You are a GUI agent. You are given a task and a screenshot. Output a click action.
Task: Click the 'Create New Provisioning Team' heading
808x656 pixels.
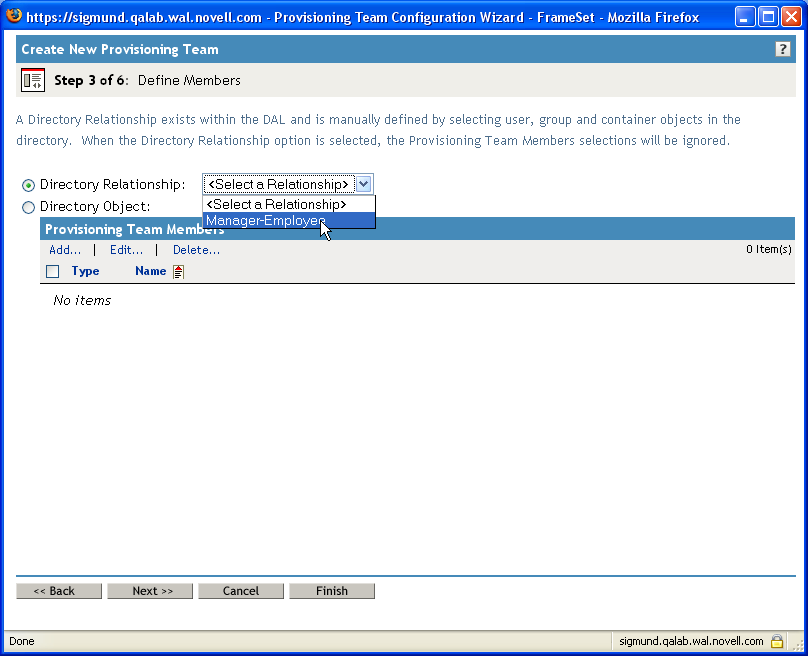click(x=120, y=49)
